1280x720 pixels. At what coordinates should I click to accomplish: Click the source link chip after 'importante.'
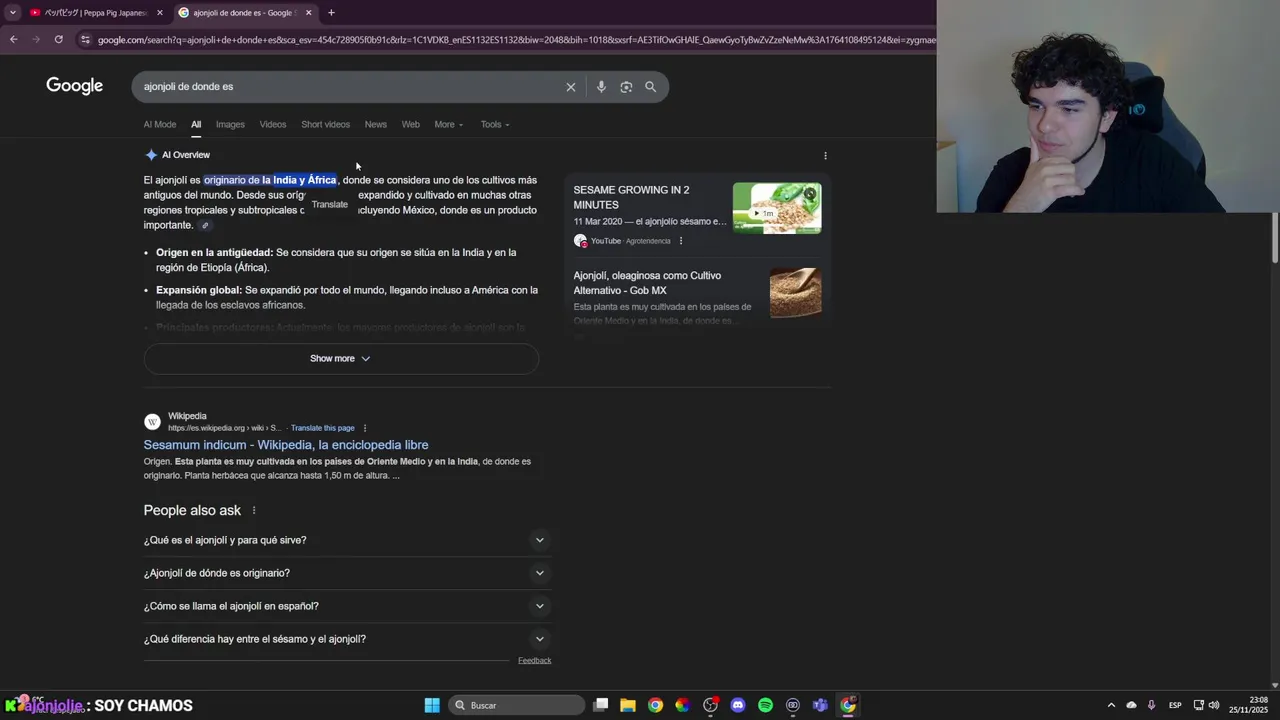[205, 226]
